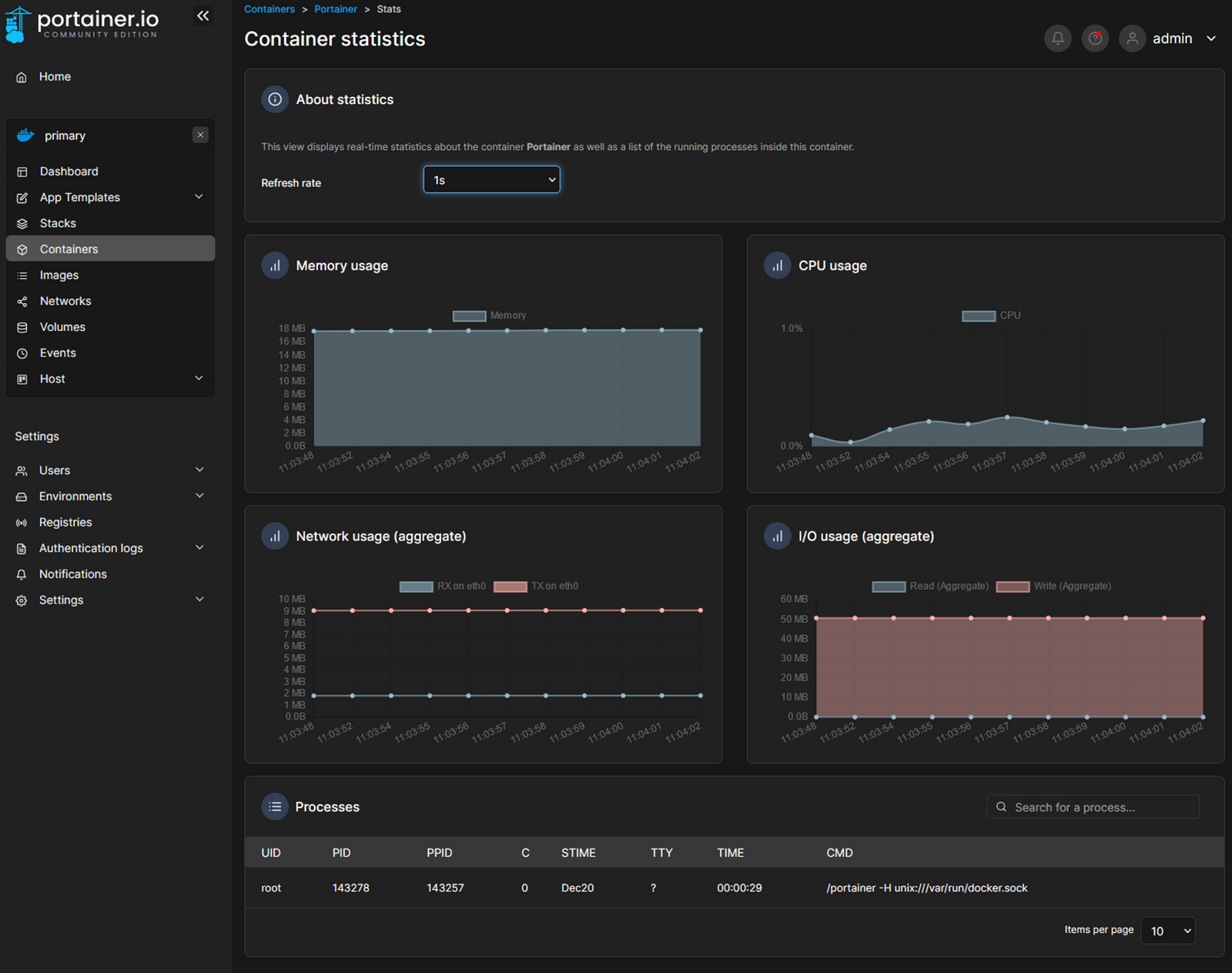
Task: Open the notifications bell icon
Action: [1057, 38]
